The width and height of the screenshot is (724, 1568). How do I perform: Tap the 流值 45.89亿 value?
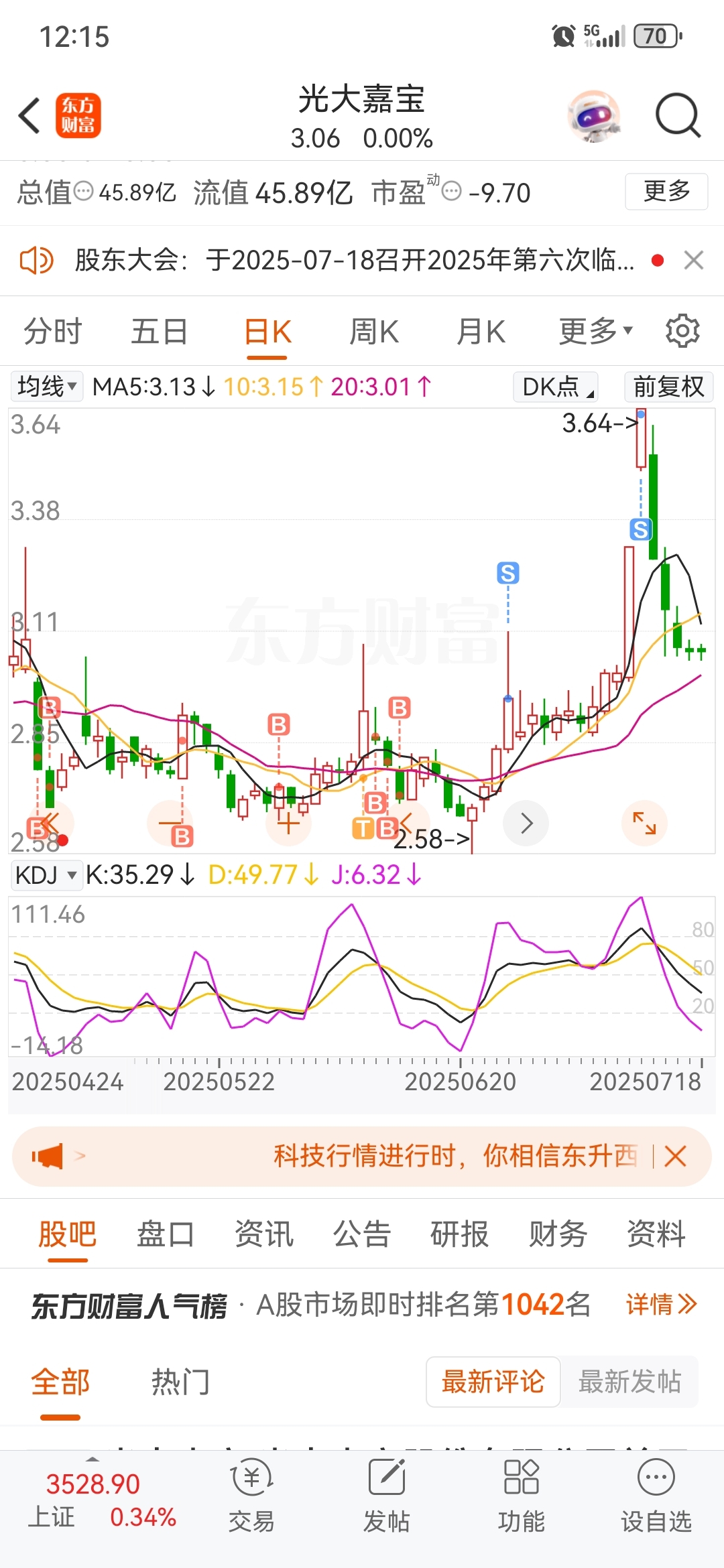(x=273, y=192)
